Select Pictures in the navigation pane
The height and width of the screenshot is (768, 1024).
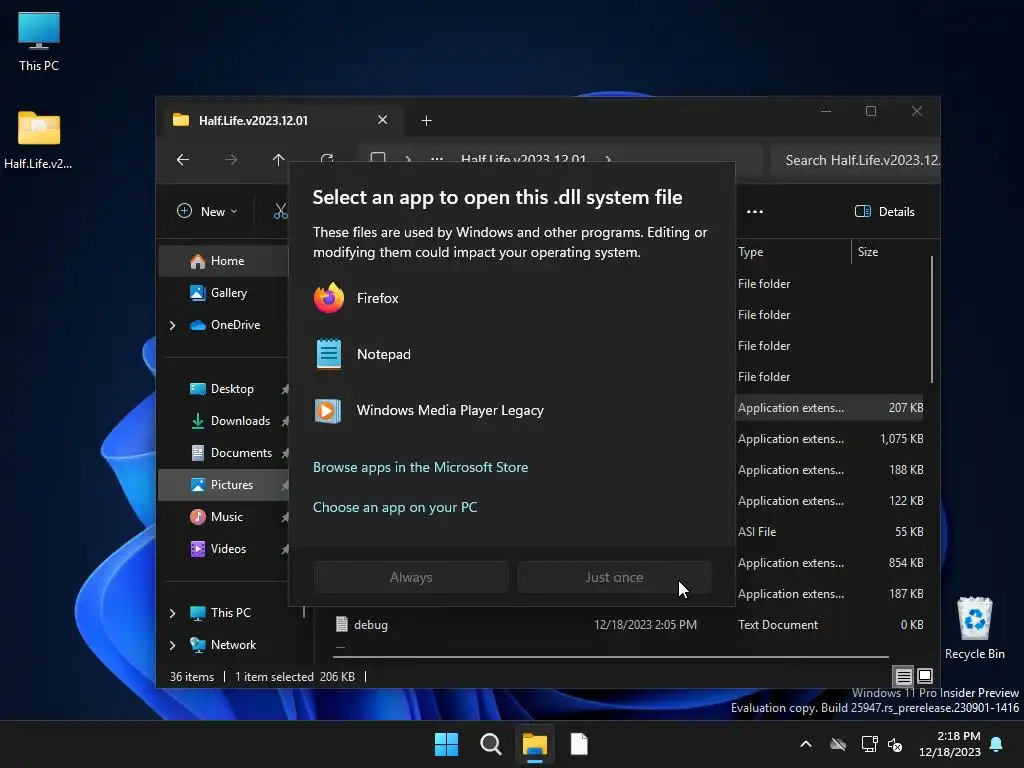[x=223, y=485]
